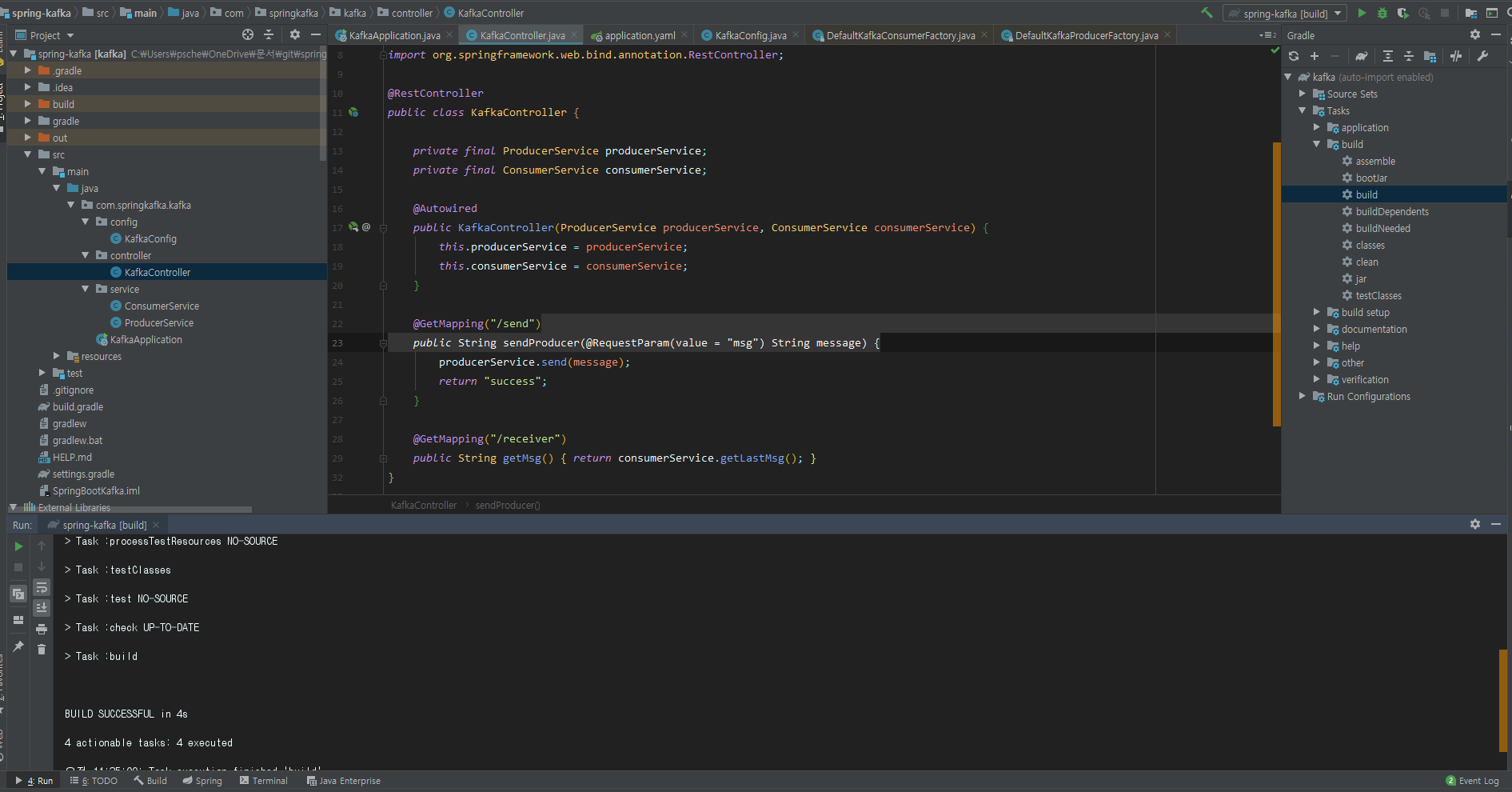Click the Run console vertical scrollbar
Viewport: 1512px width, 792px height.
click(x=1504, y=700)
